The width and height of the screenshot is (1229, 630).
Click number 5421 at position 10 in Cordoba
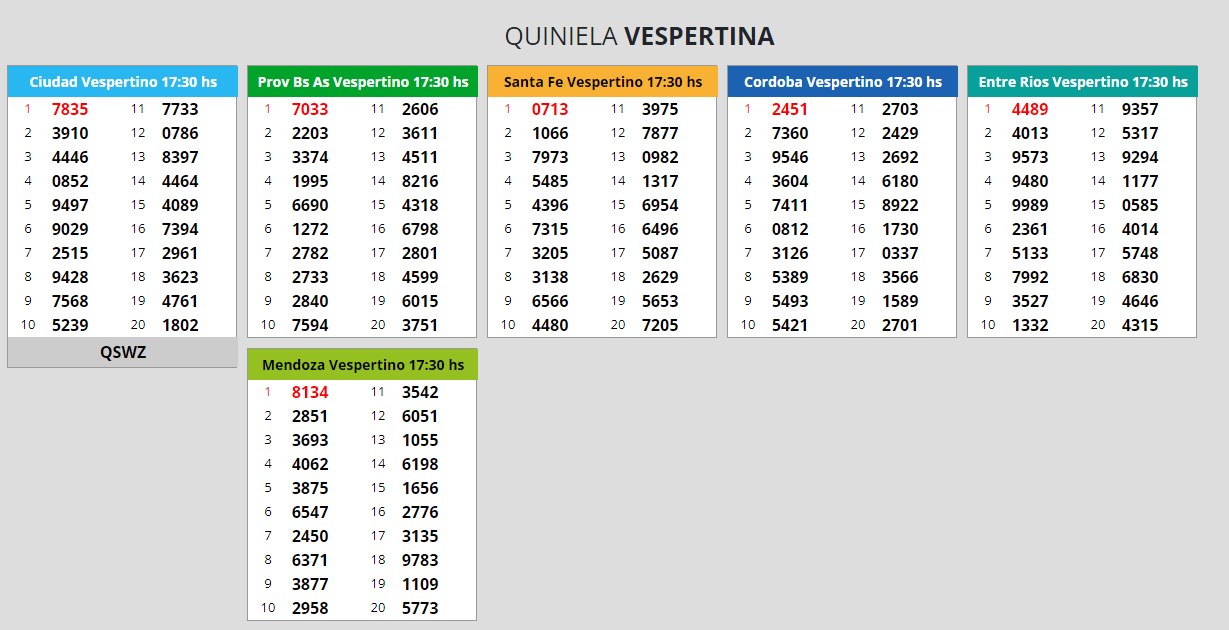click(x=790, y=325)
